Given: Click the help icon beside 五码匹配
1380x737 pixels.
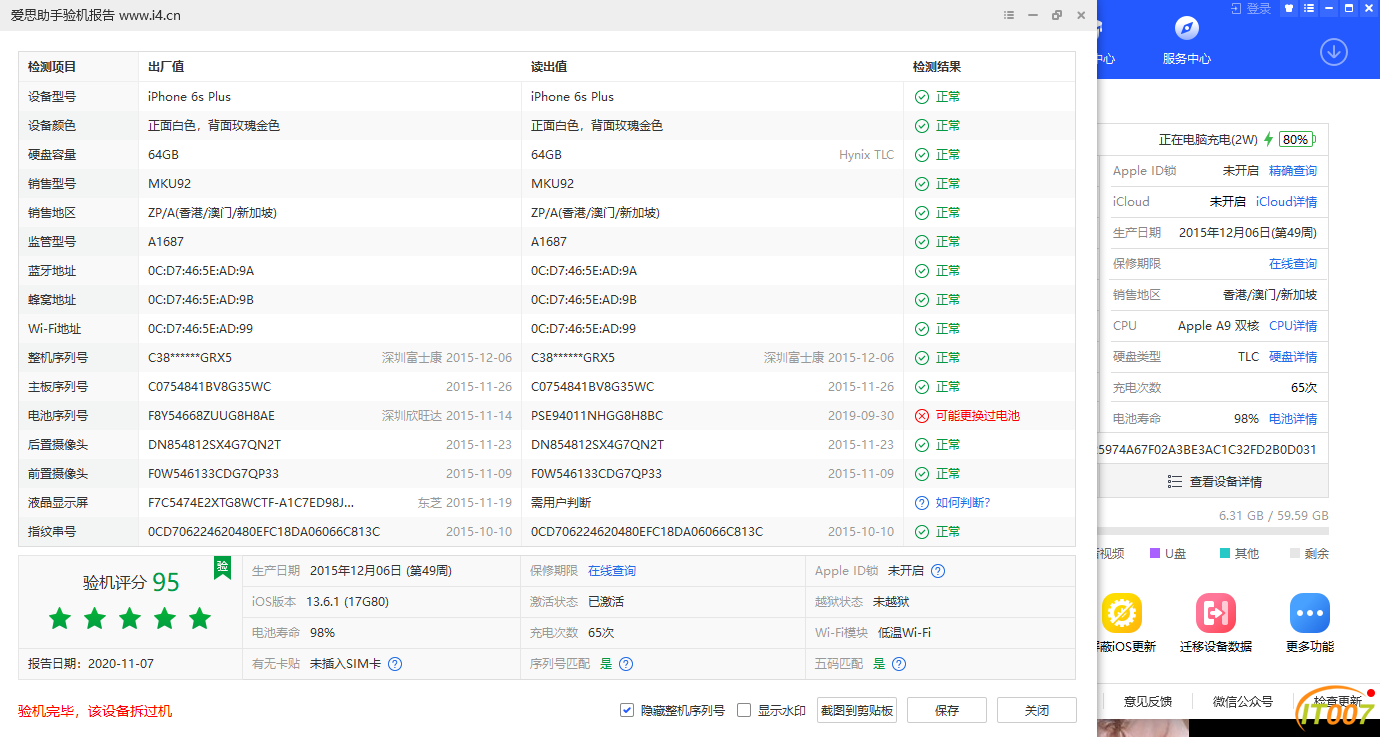Looking at the screenshot, I should pyautogui.click(x=898, y=663).
